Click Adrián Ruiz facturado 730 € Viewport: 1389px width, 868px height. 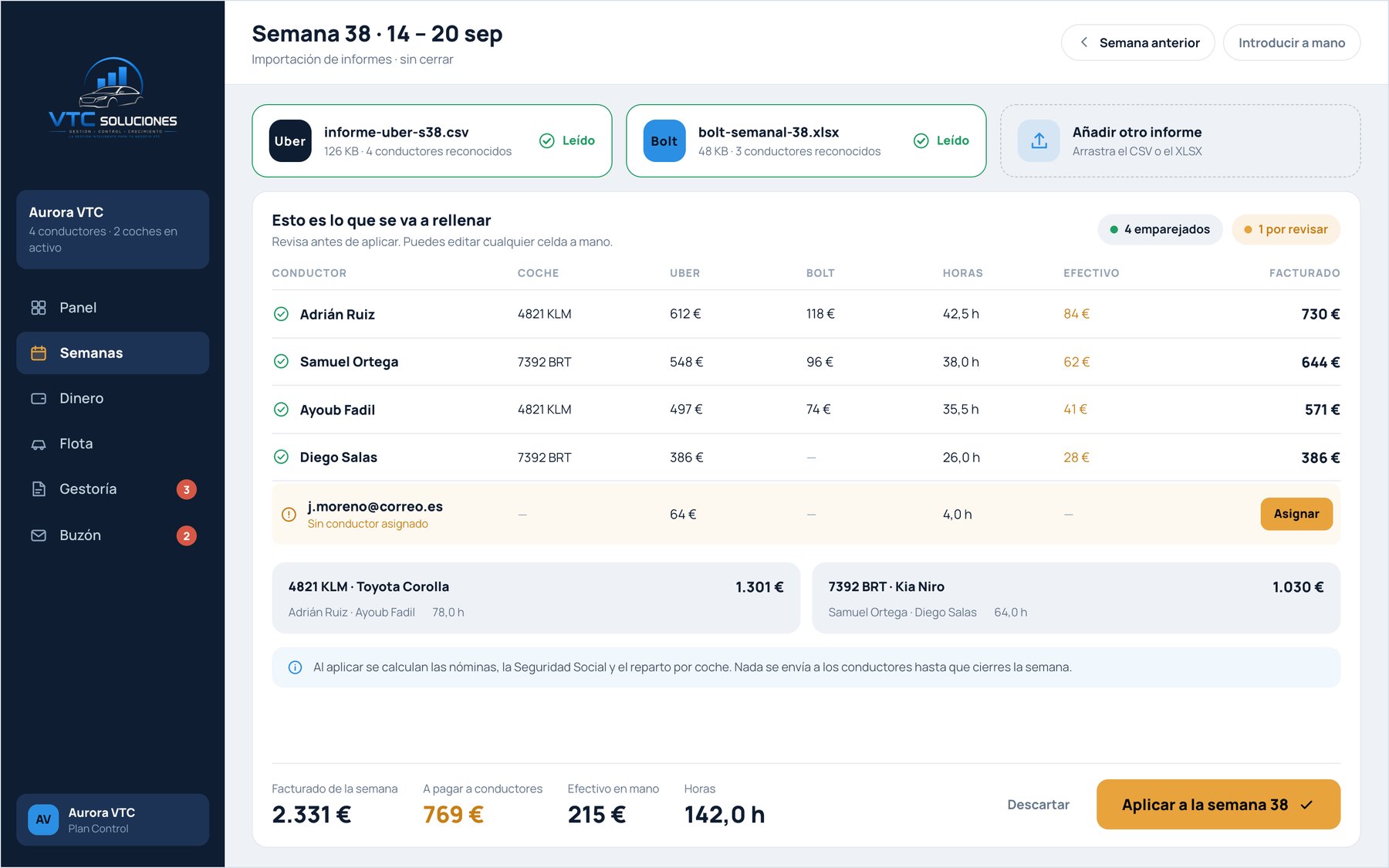coord(1320,314)
